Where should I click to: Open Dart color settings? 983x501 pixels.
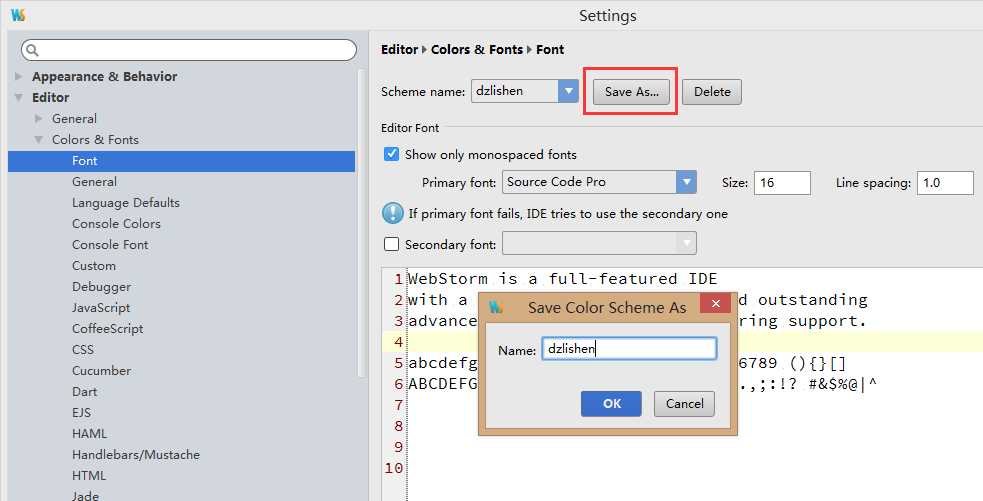(85, 392)
